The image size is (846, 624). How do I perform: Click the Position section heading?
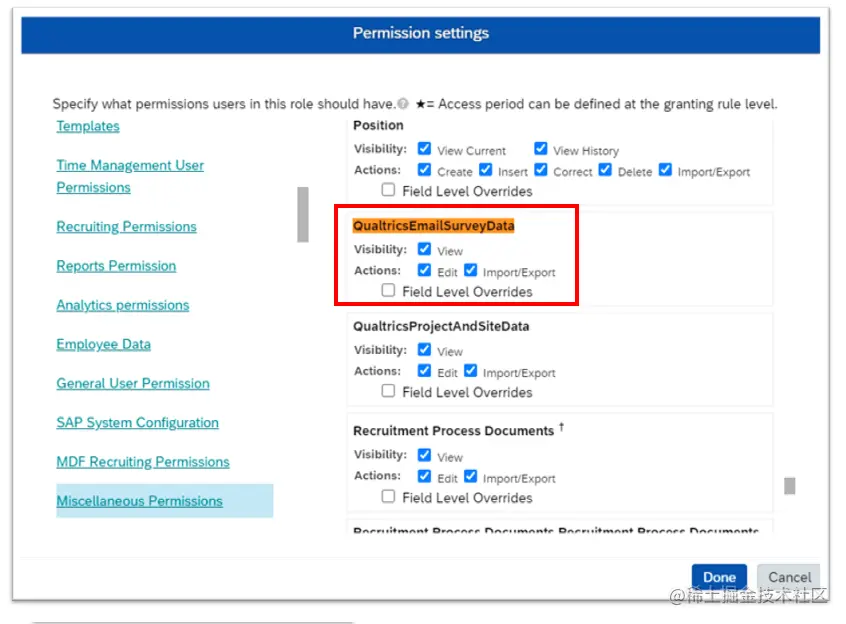coord(378,125)
